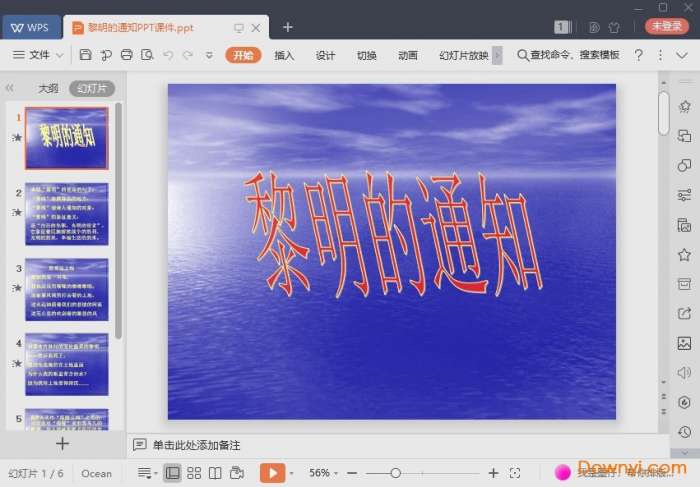
Task: Click the Save icon in the toolbar
Action: [x=85, y=55]
